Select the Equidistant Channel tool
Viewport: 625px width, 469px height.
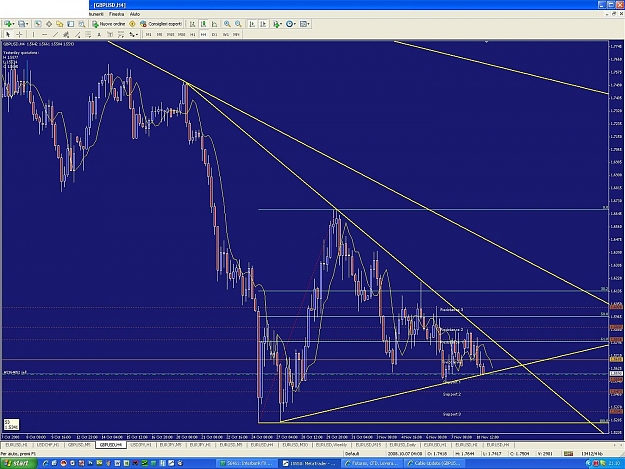point(66,34)
